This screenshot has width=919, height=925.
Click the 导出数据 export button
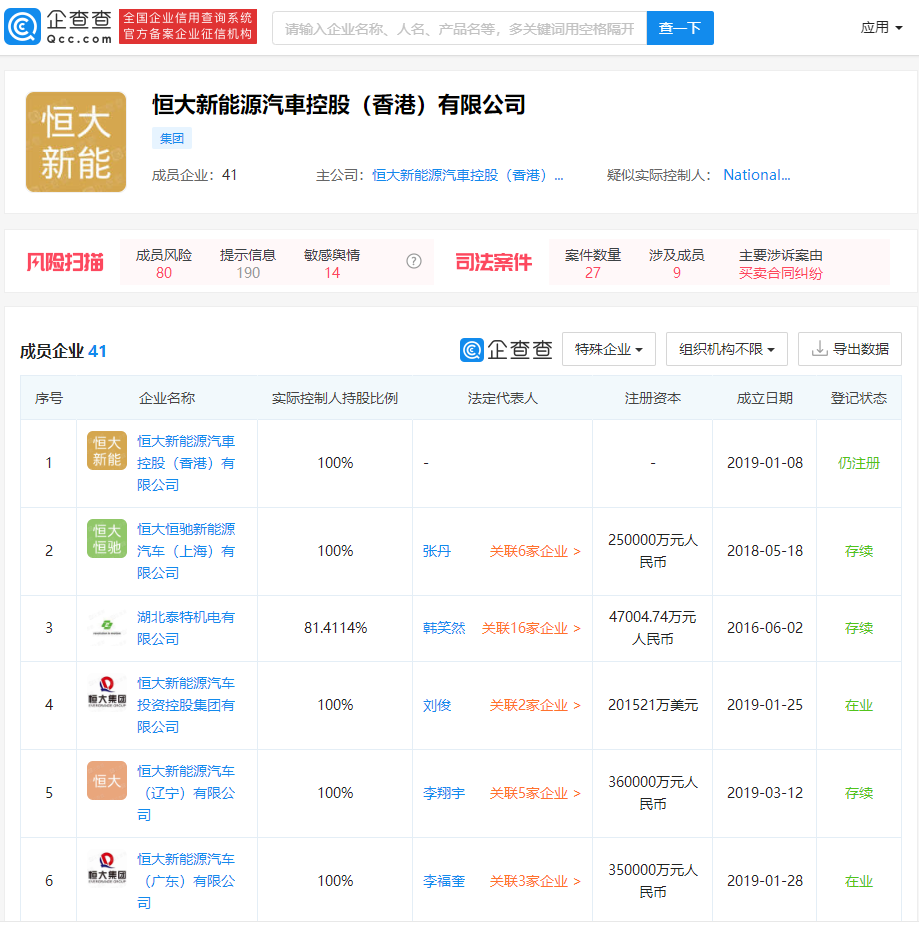tap(850, 349)
